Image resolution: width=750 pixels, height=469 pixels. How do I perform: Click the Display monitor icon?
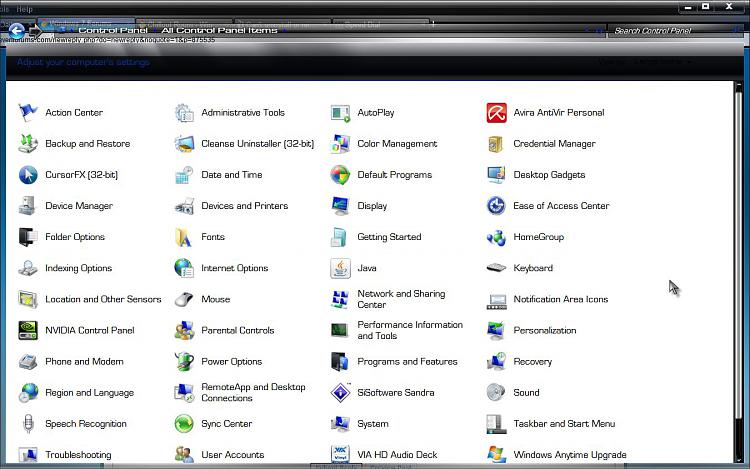coord(340,206)
